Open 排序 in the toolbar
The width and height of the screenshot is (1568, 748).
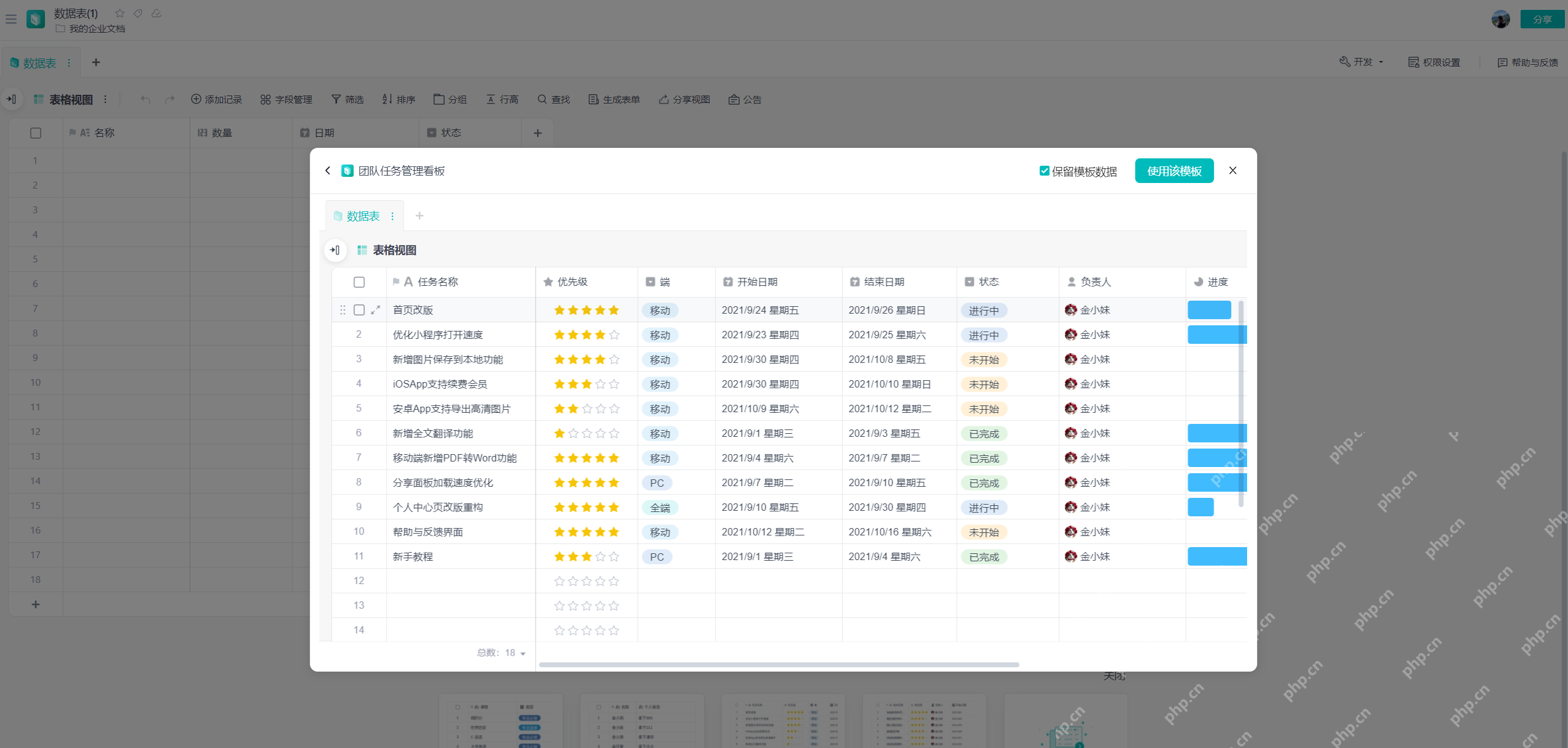[398, 99]
